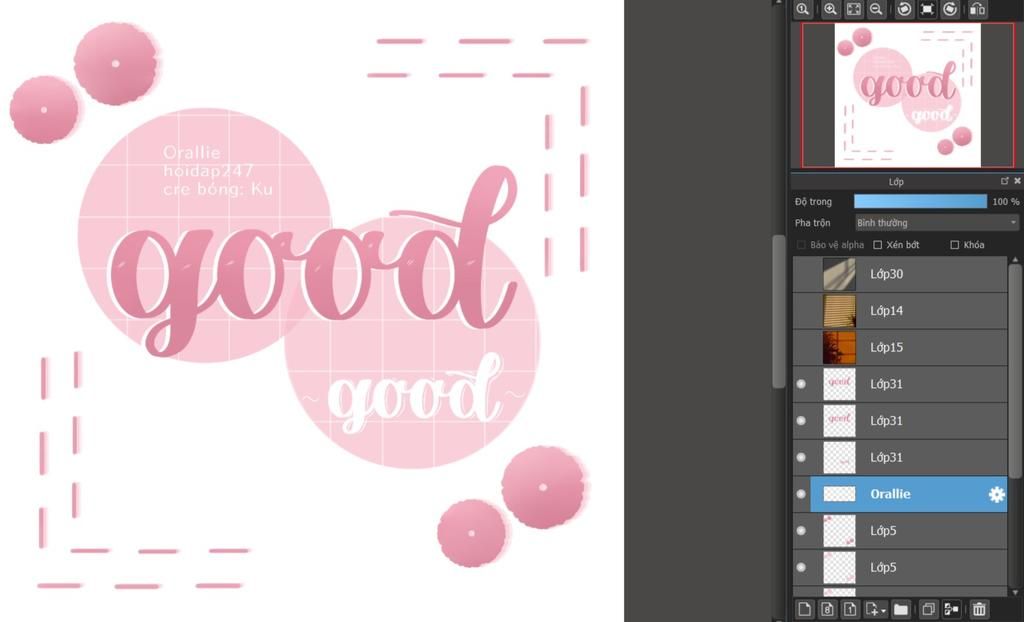Select the Lớp14 layer name

click(886, 310)
